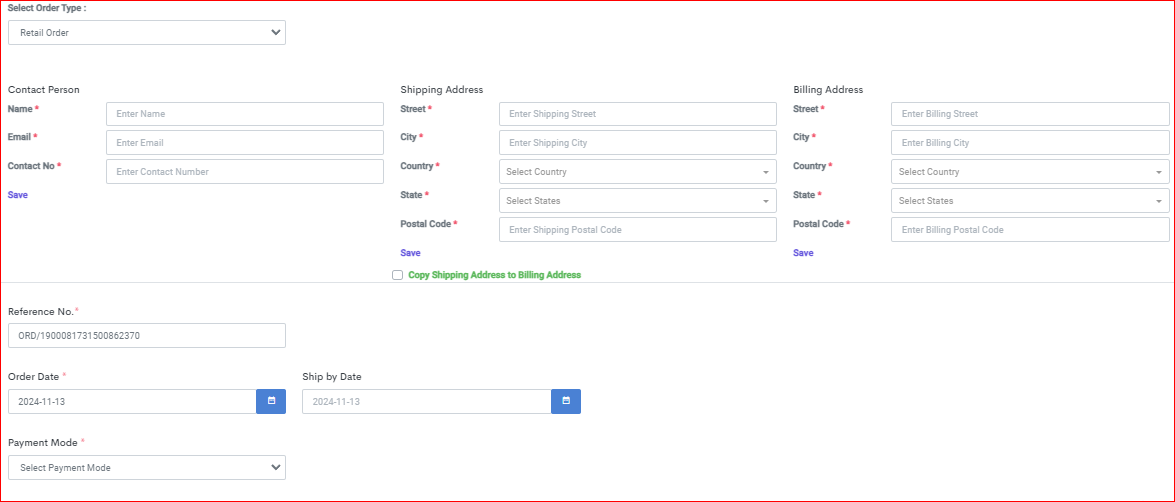Save the Billing Address section
The image size is (1175, 502).
[803, 253]
